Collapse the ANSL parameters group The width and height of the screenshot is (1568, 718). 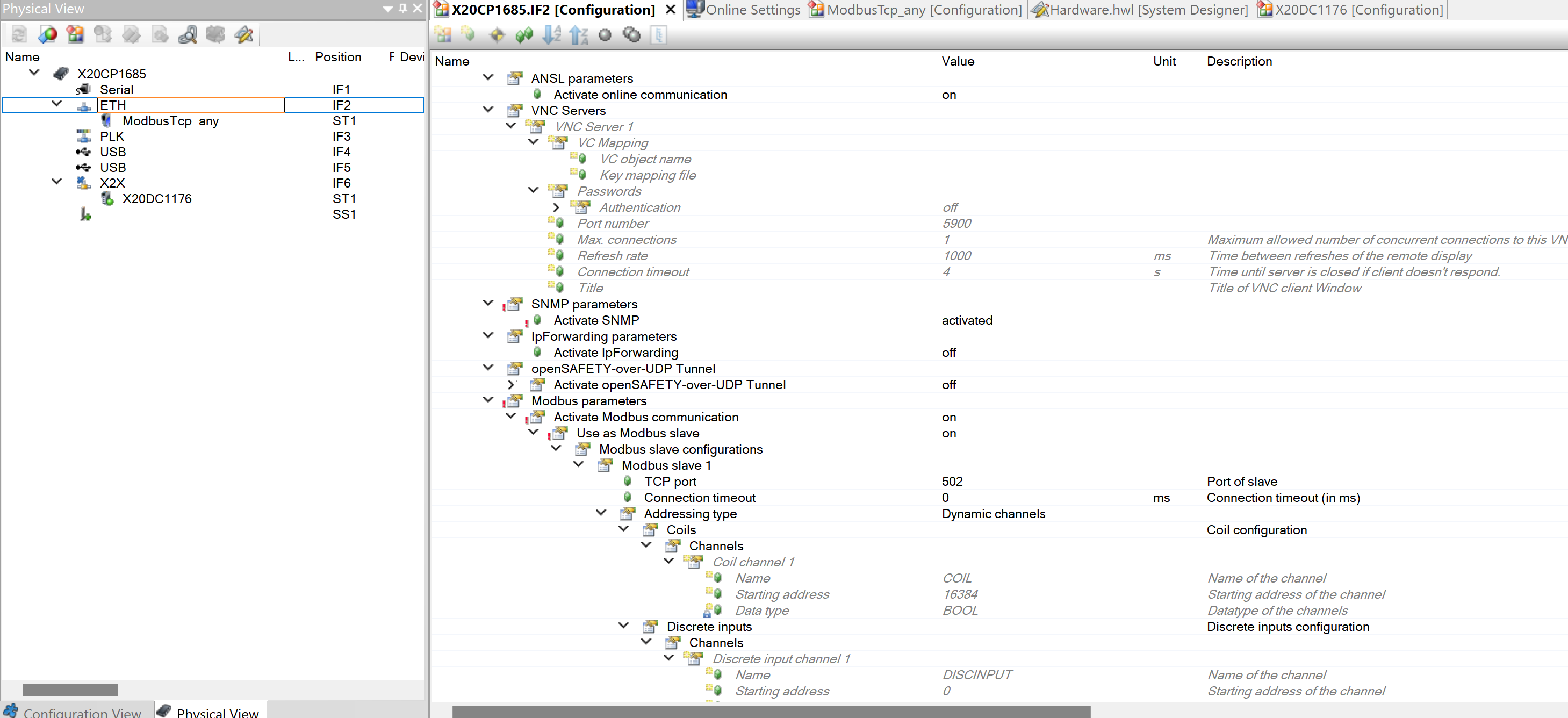coord(488,77)
